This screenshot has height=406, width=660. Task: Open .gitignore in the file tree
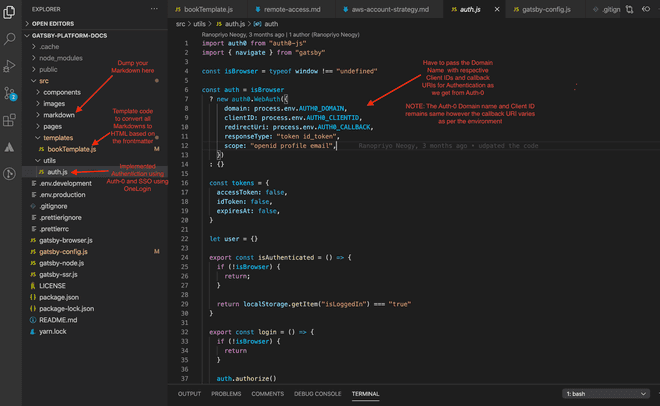tap(53, 206)
